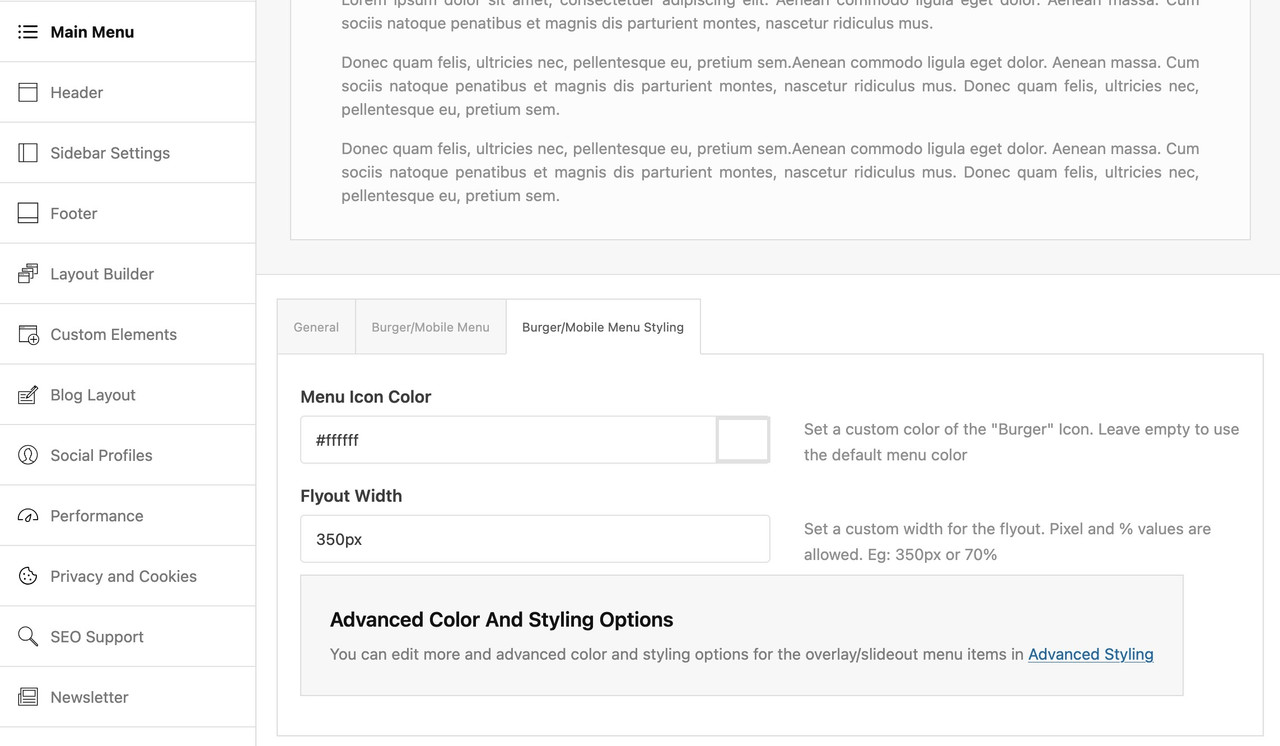The width and height of the screenshot is (1280, 746).
Task: Open the Advanced Styling link
Action: coord(1090,654)
